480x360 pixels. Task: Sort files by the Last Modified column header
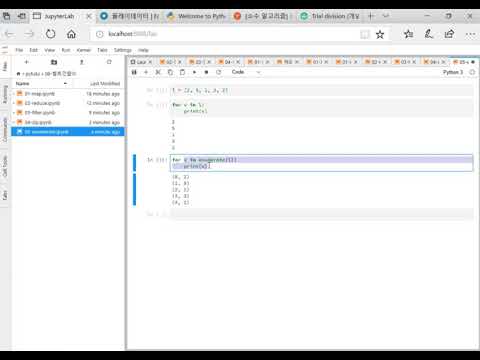[105, 83]
